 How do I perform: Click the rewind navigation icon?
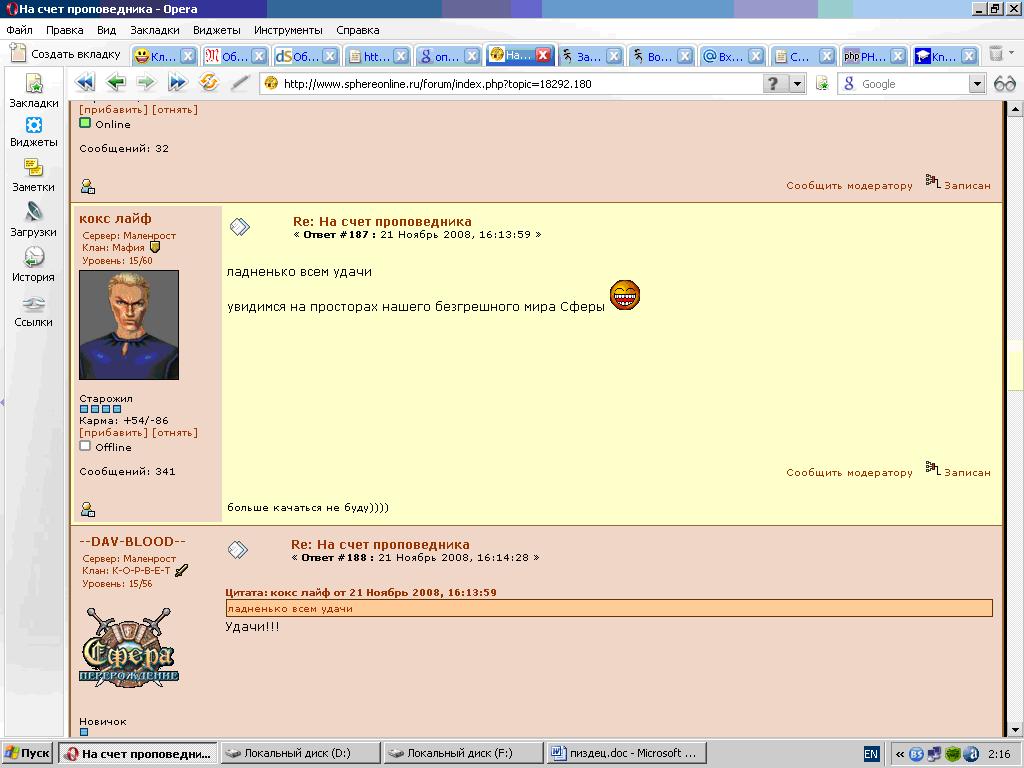click(85, 82)
